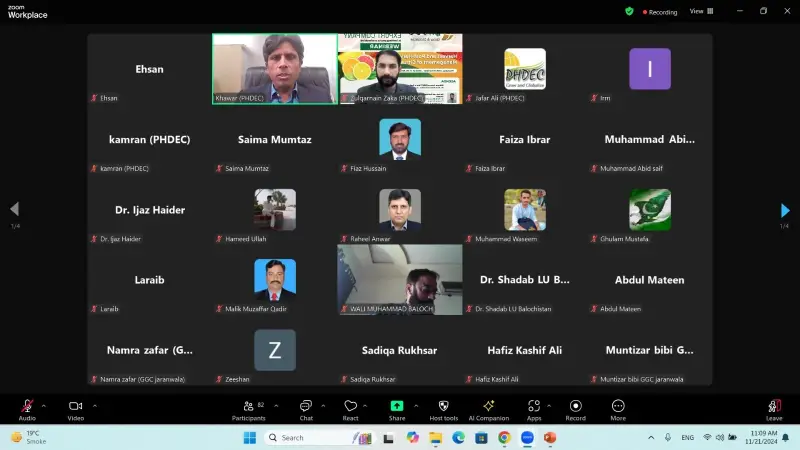The image size is (800, 450).
Task: Expand audio options arrow next to Audio
Action: [x=44, y=405]
